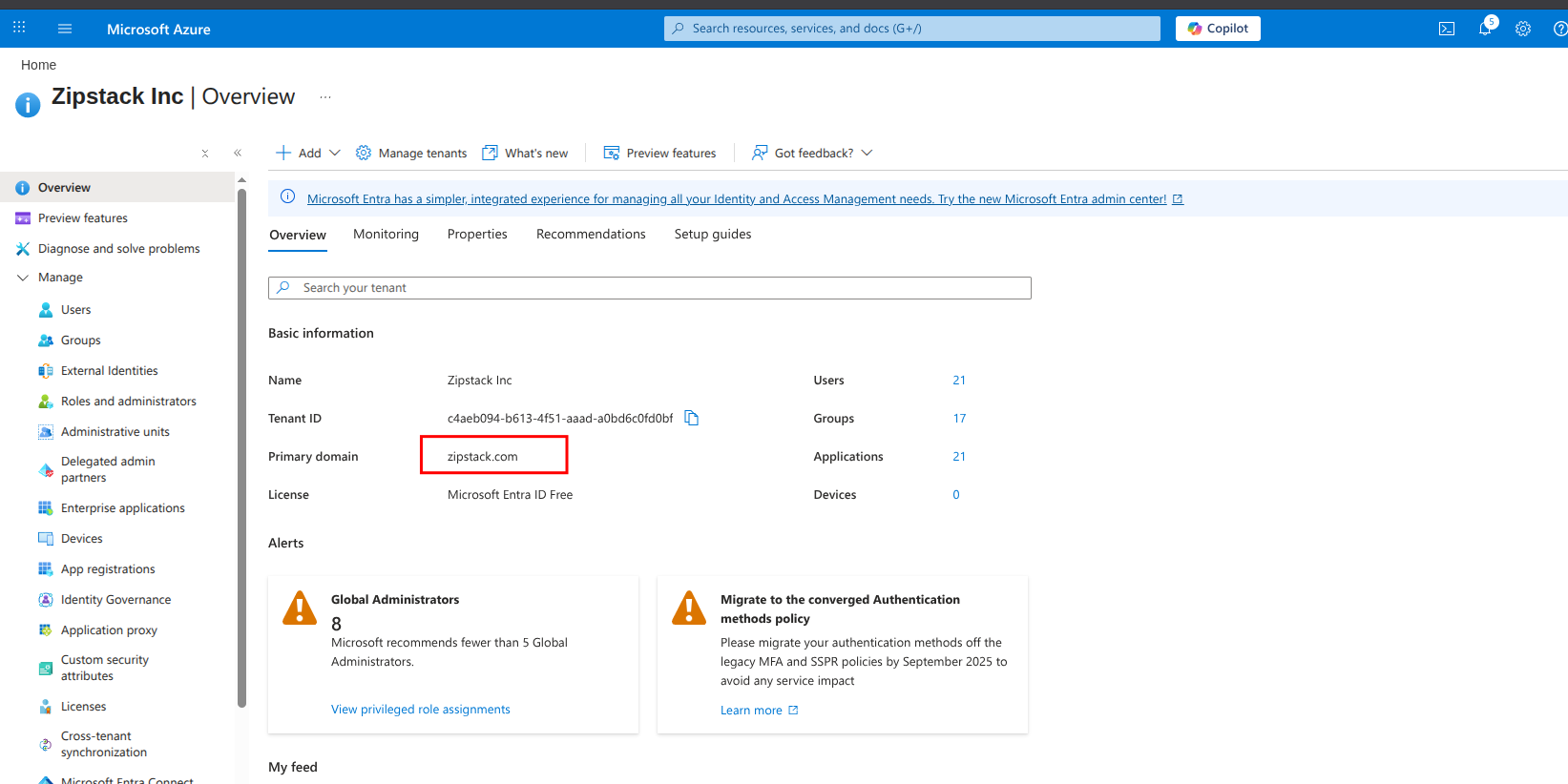The image size is (1568, 784).
Task: Copy the Tenant ID to clipboard
Action: tap(692, 418)
